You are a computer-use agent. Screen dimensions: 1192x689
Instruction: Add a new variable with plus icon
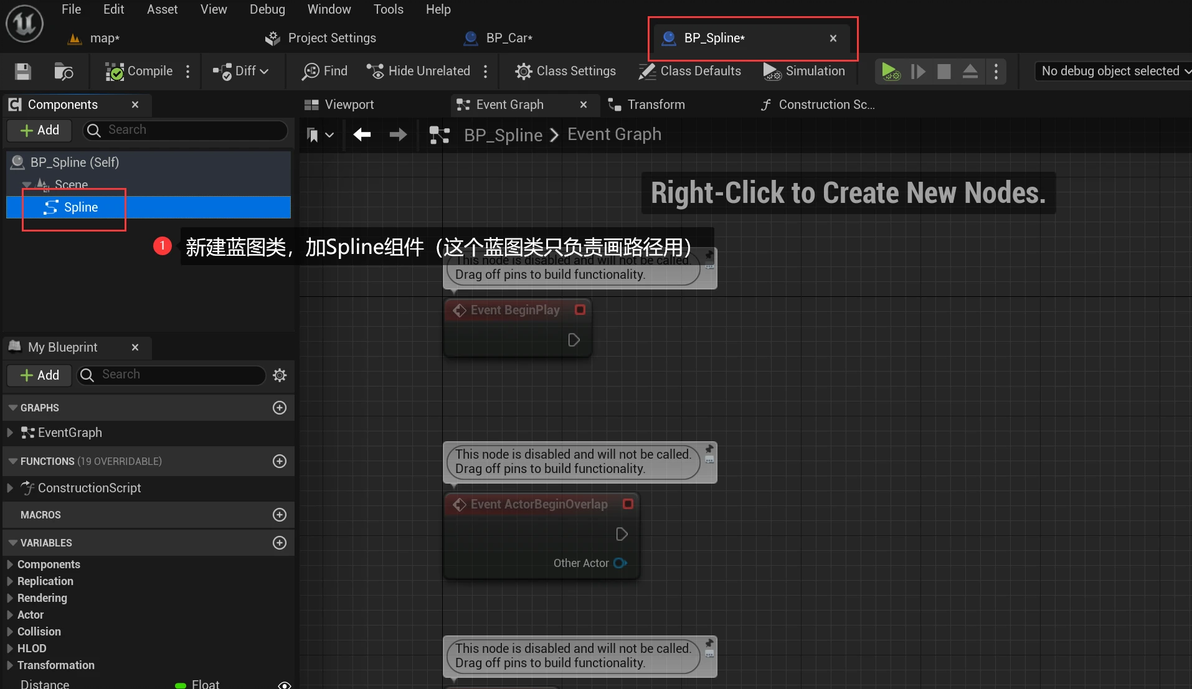coord(280,543)
